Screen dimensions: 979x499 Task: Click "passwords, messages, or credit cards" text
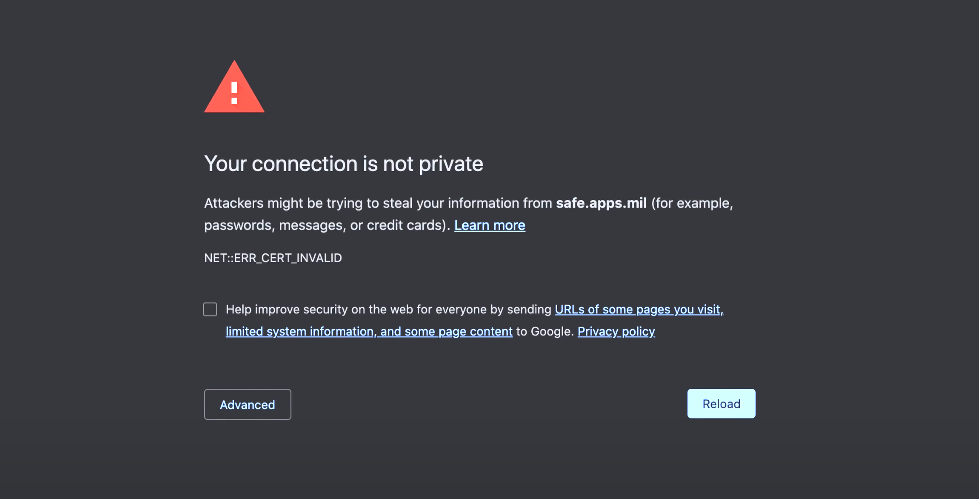325,225
